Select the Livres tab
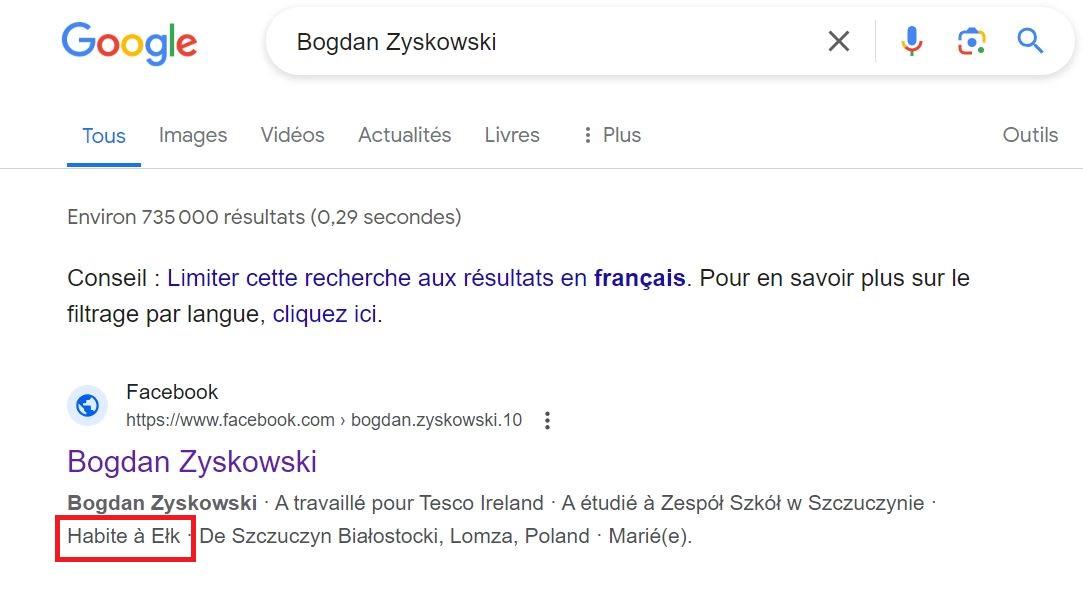Viewport: 1083px width, 590px height. click(x=512, y=135)
